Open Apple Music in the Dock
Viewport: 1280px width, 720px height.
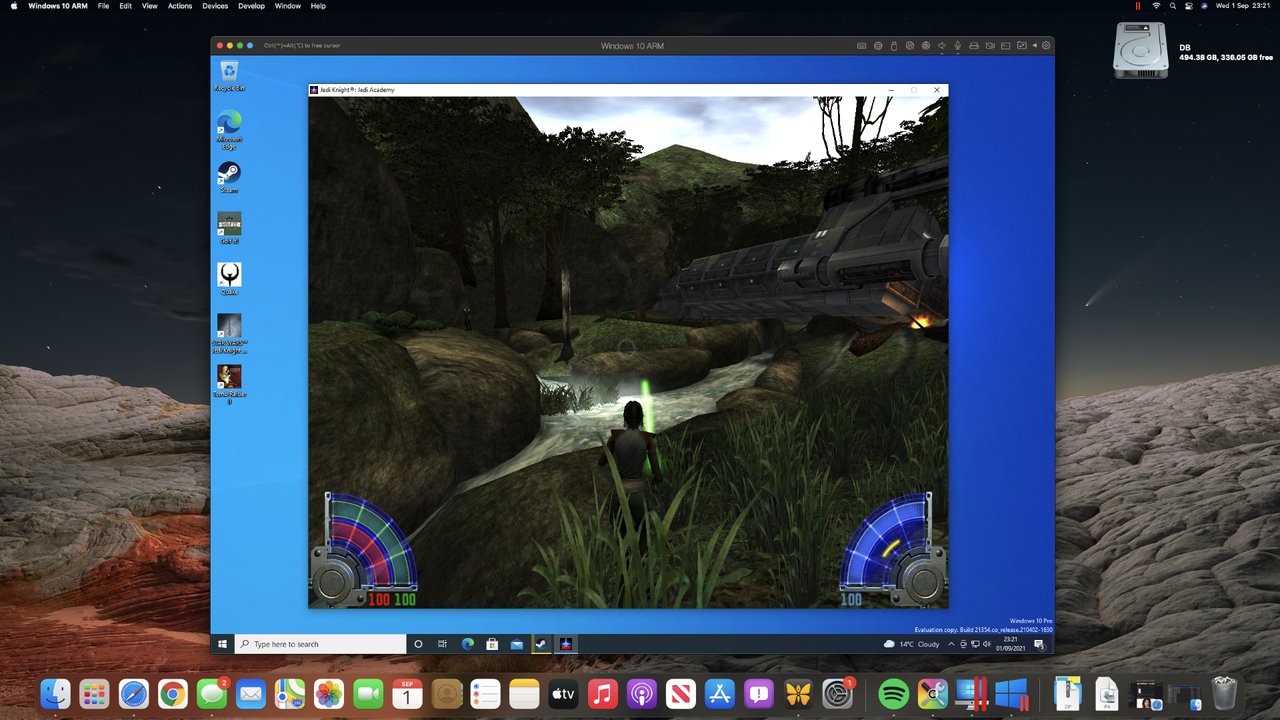602,693
